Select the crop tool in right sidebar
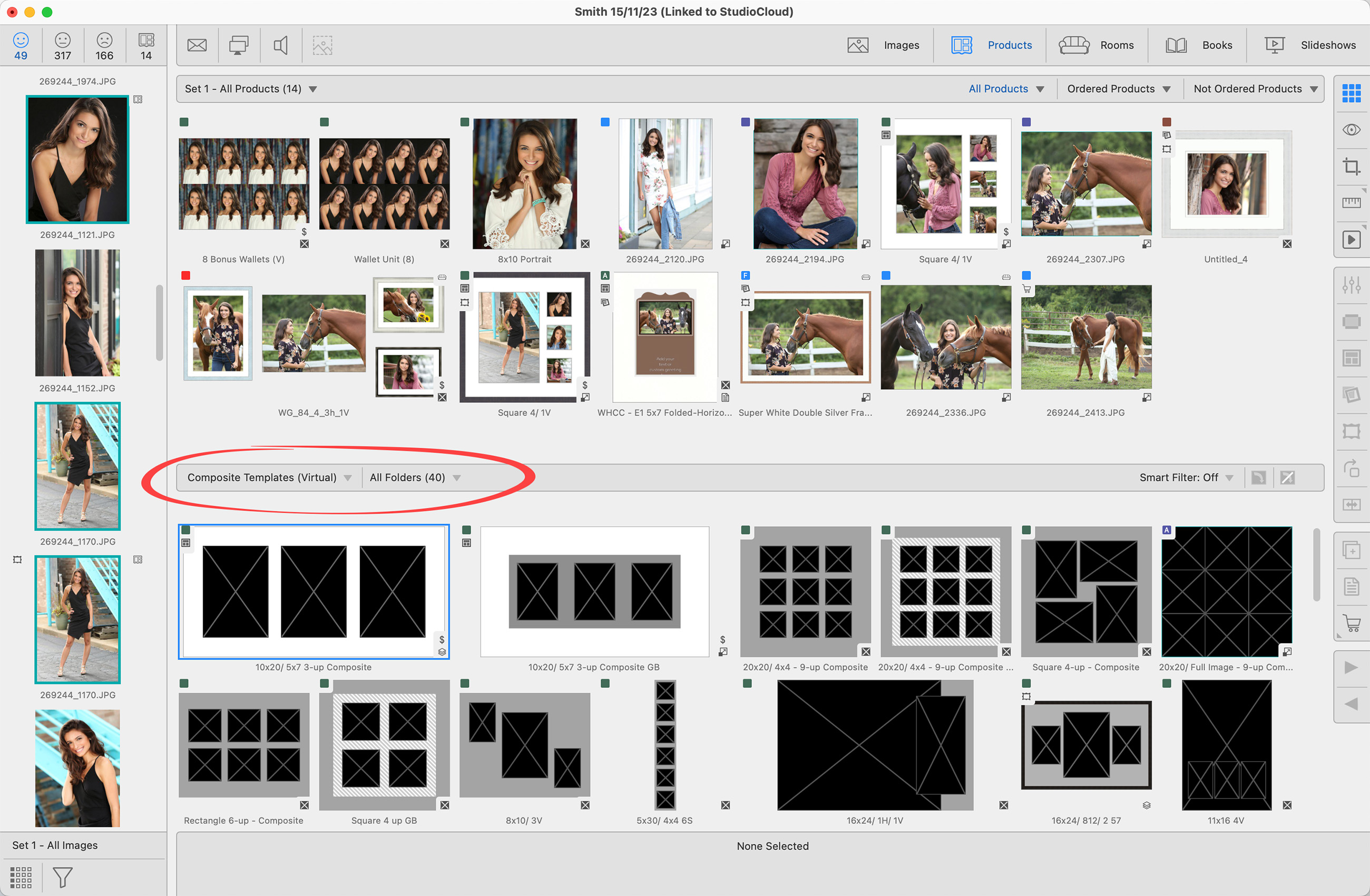 [x=1351, y=166]
